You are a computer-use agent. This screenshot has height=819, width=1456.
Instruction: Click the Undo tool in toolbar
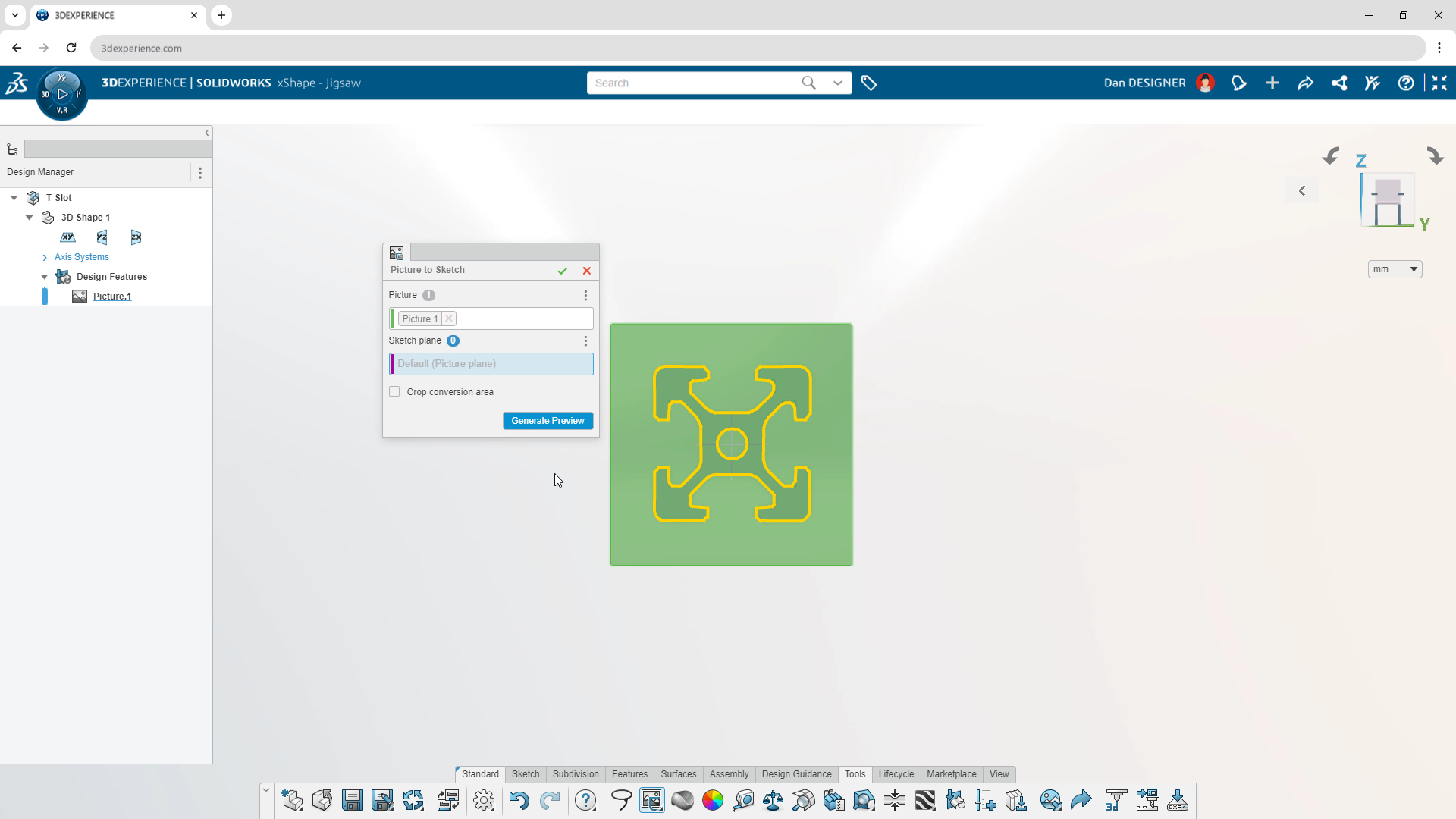[x=520, y=800]
